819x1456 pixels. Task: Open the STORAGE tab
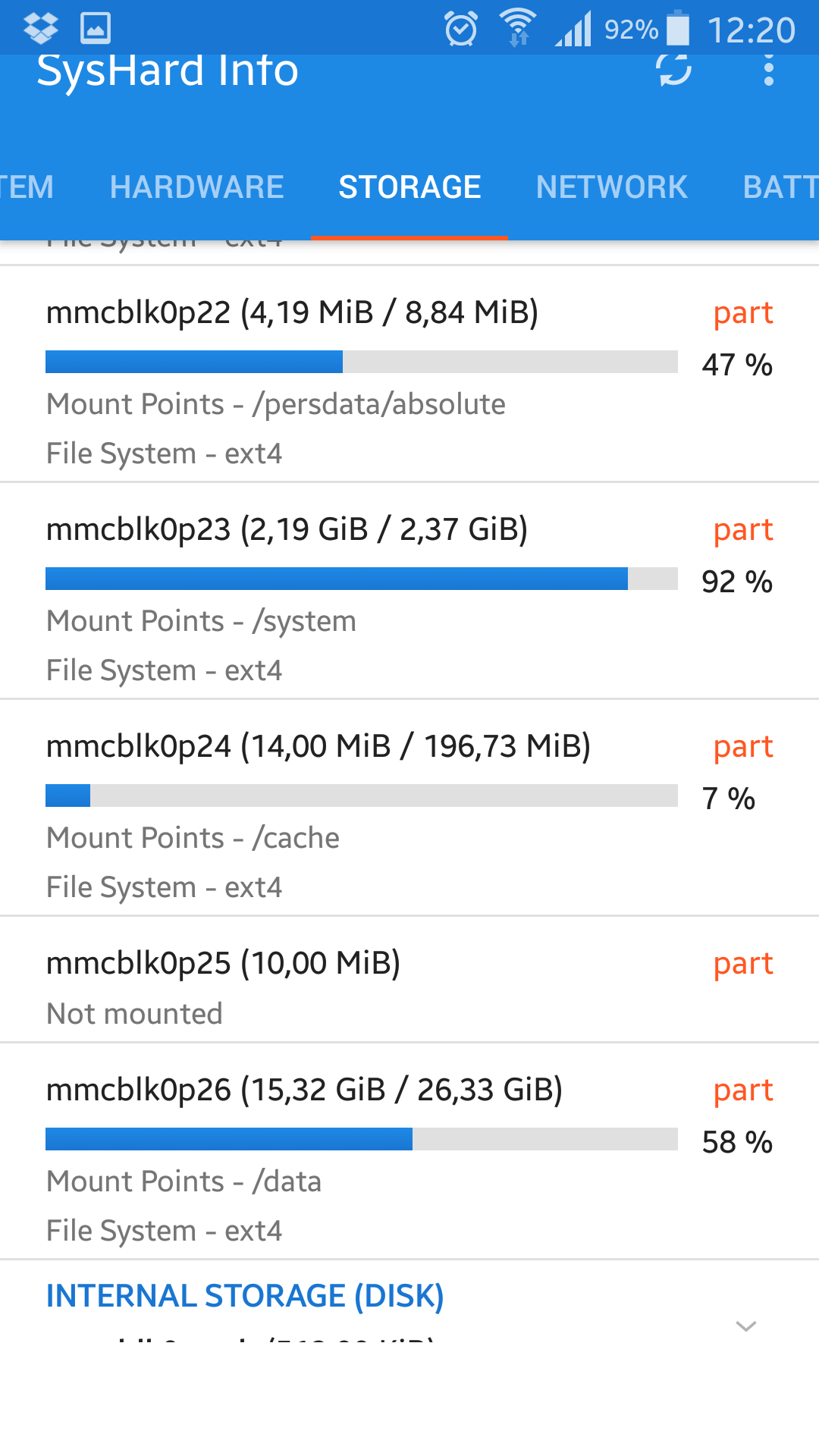(x=409, y=187)
